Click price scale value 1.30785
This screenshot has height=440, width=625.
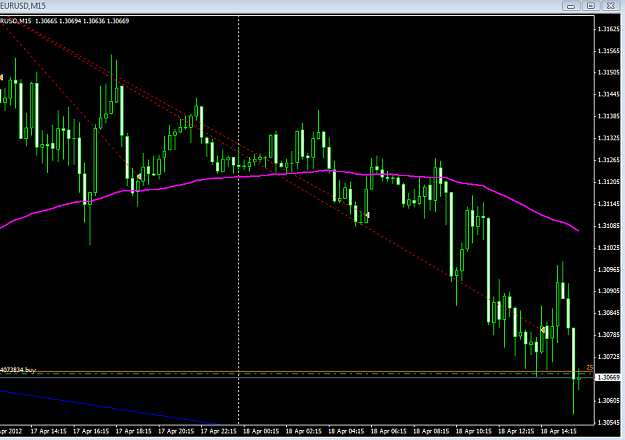pos(609,335)
